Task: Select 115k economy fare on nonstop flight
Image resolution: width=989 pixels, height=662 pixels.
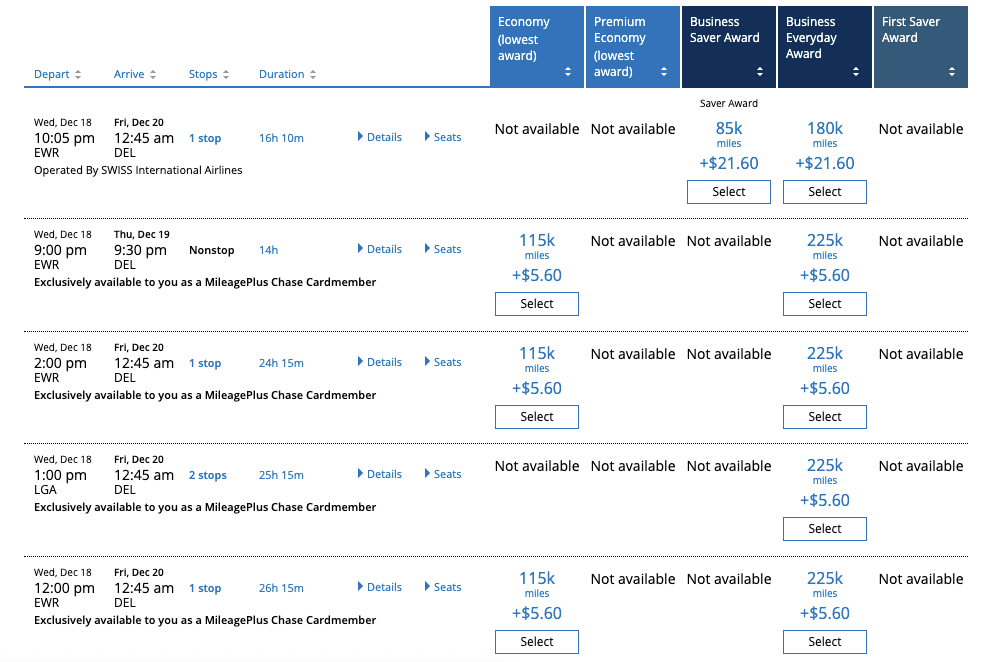Action: point(537,304)
